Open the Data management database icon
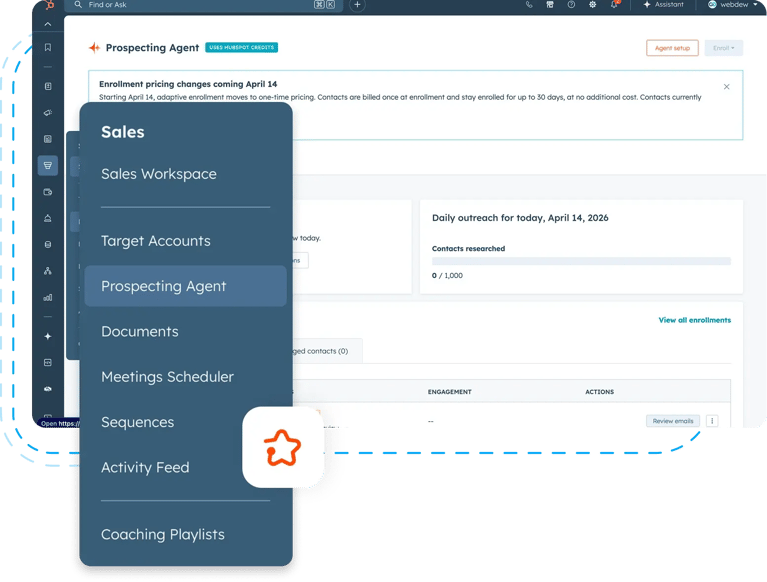 pos(48,245)
